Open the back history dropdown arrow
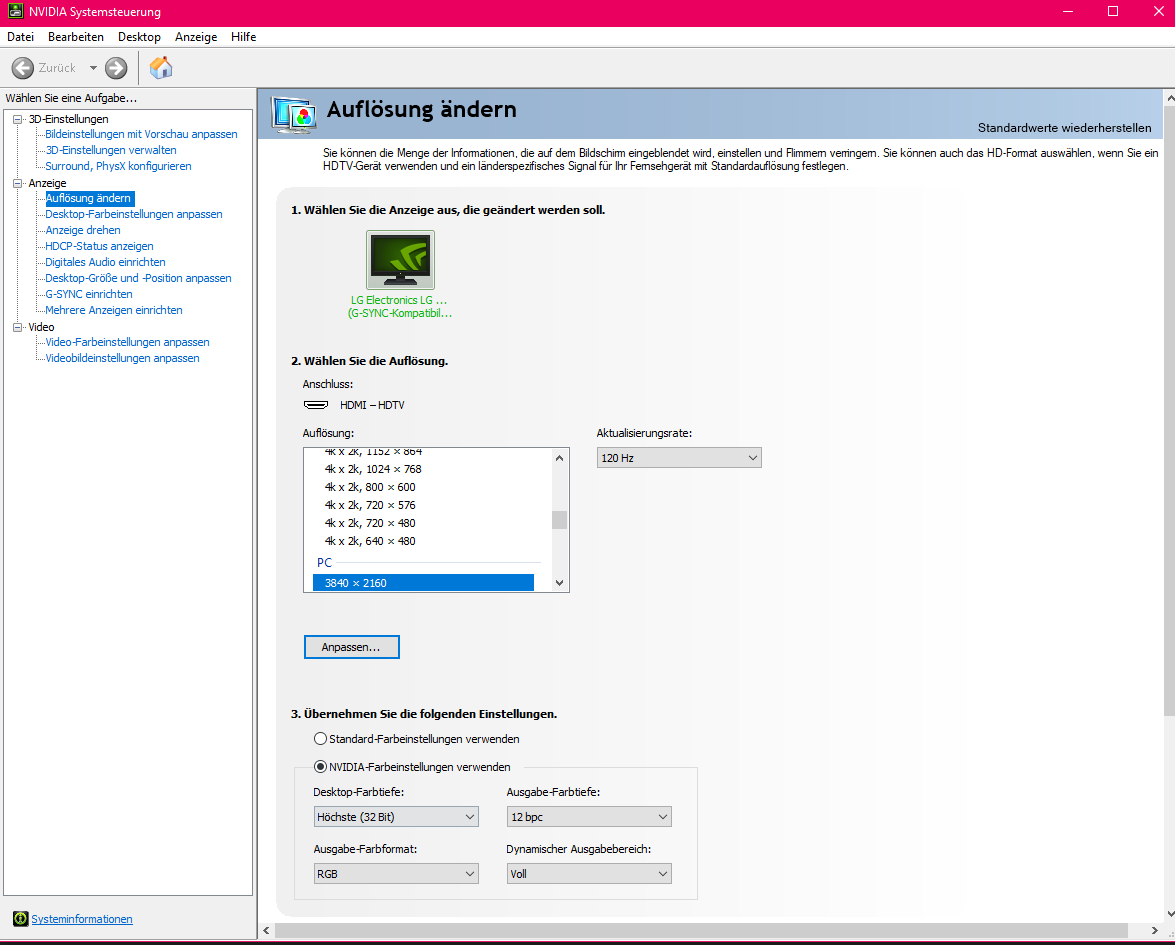This screenshot has width=1175, height=945. 93,68
